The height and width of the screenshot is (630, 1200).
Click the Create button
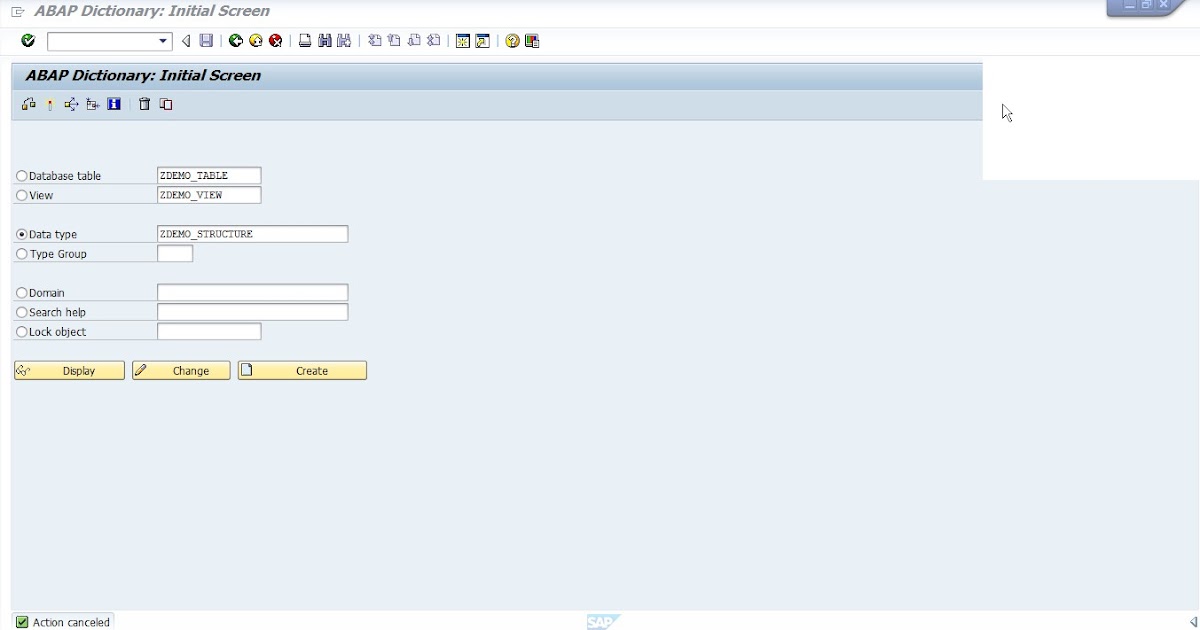(302, 370)
